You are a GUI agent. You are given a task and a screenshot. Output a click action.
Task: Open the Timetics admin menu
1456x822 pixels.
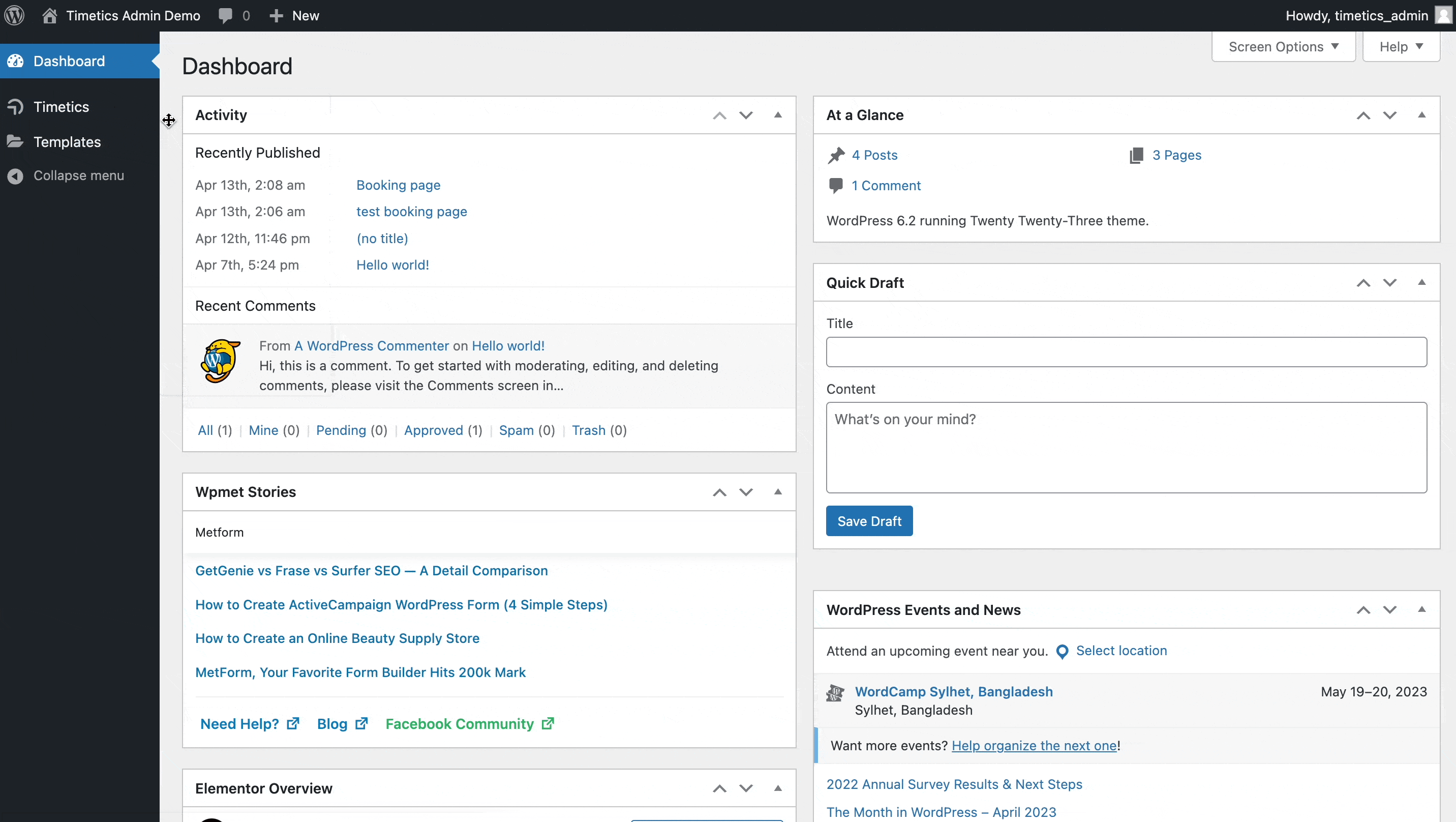(x=60, y=106)
